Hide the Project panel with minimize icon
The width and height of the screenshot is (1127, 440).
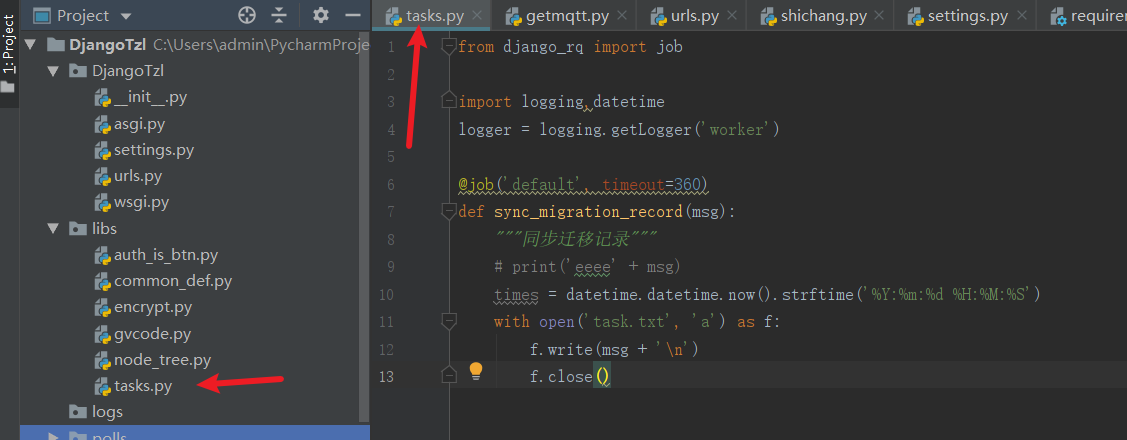coord(352,15)
